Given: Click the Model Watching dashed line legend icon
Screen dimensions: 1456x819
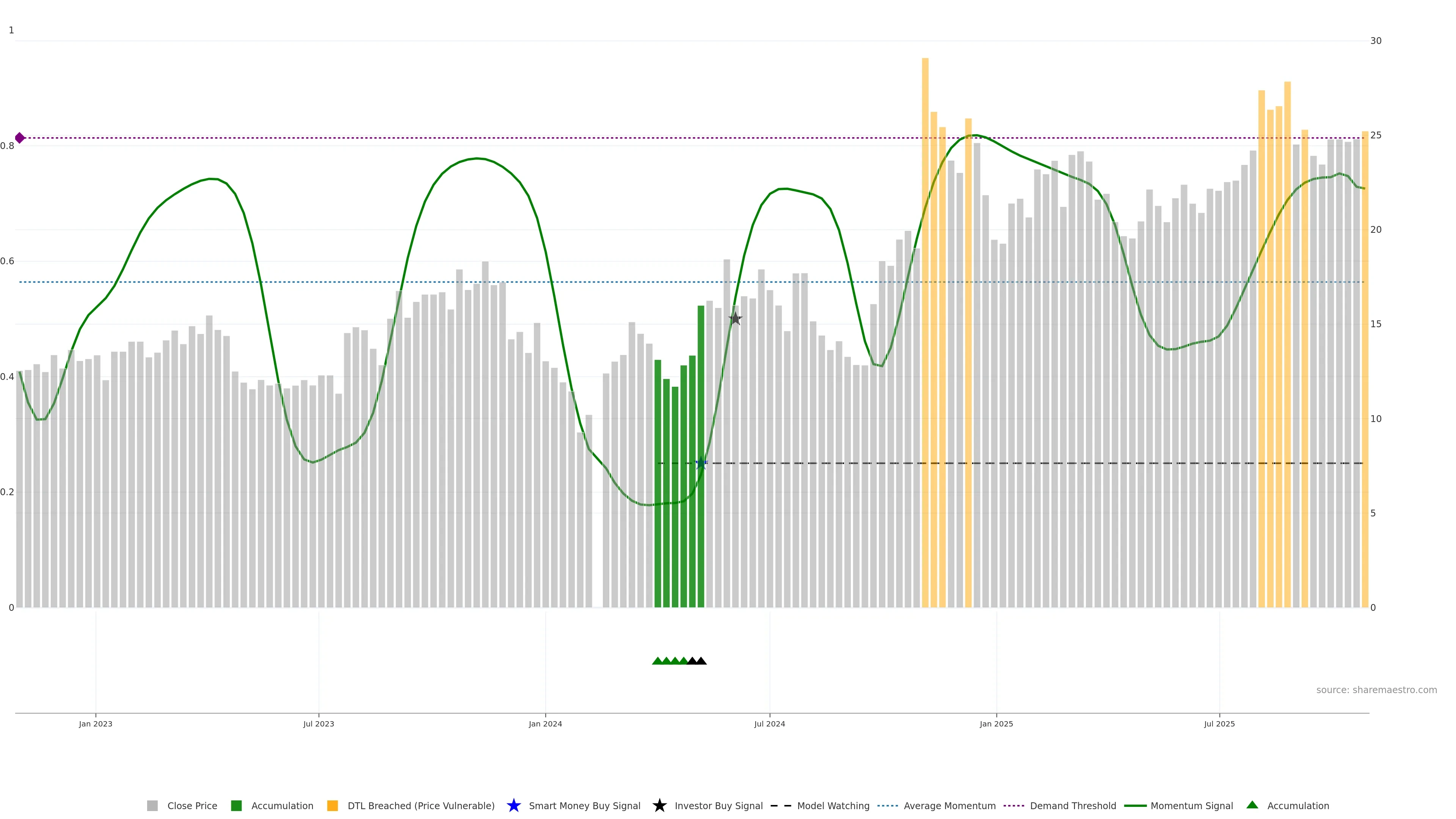Looking at the screenshot, I should click(x=781, y=805).
